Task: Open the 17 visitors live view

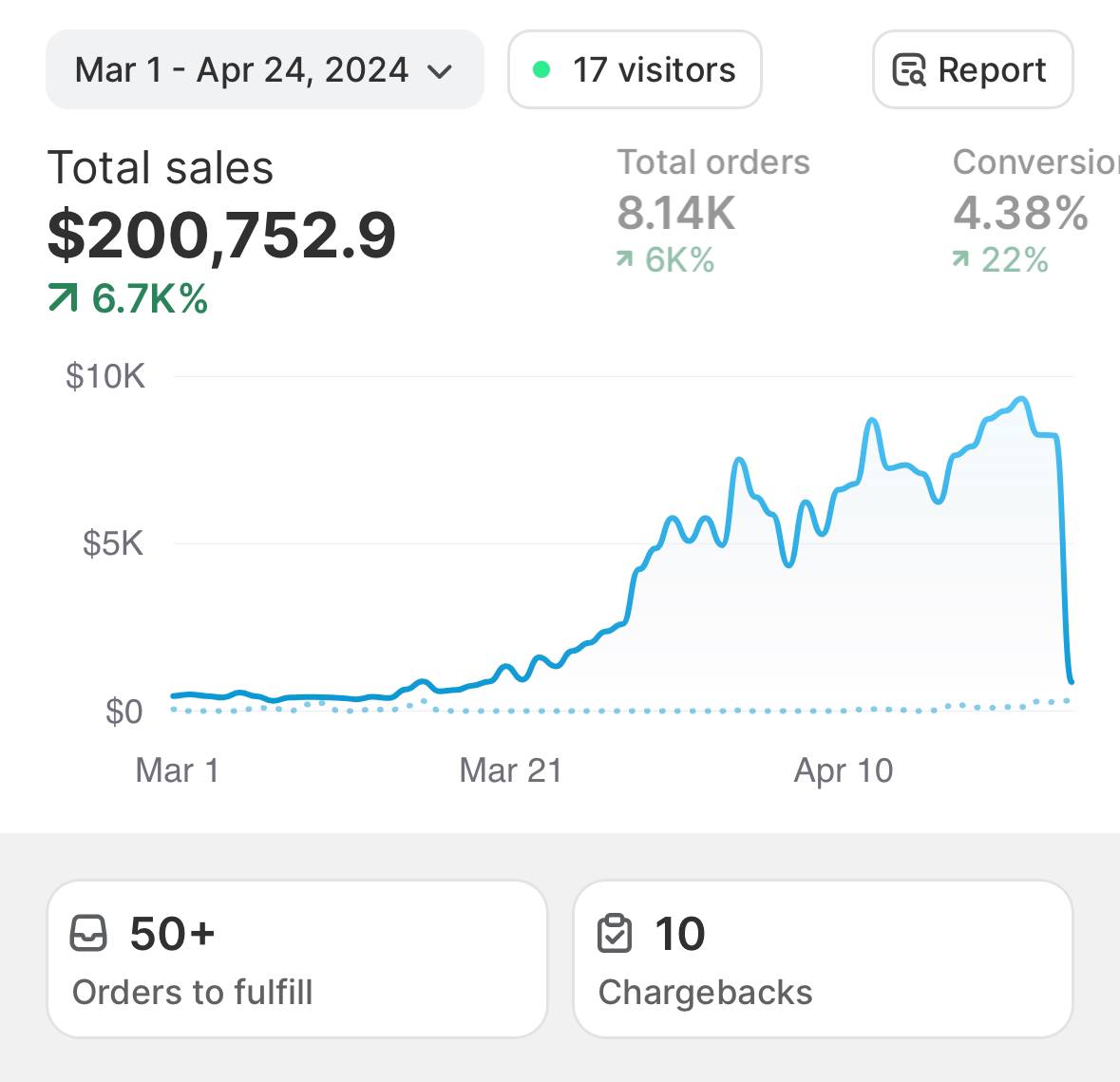Action: click(635, 69)
